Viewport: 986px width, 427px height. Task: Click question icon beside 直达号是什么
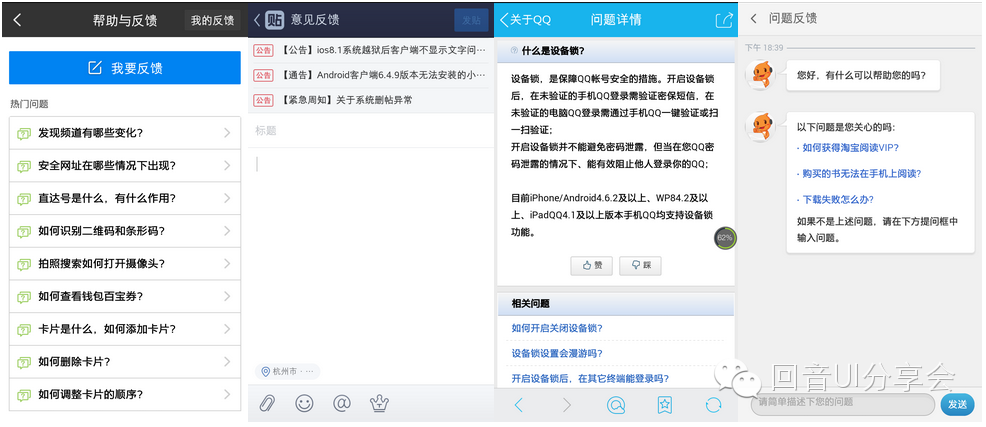pos(24,199)
